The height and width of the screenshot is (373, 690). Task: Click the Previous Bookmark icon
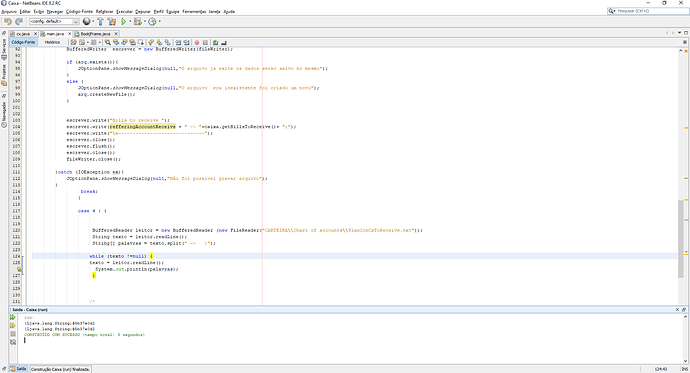pos(151,42)
